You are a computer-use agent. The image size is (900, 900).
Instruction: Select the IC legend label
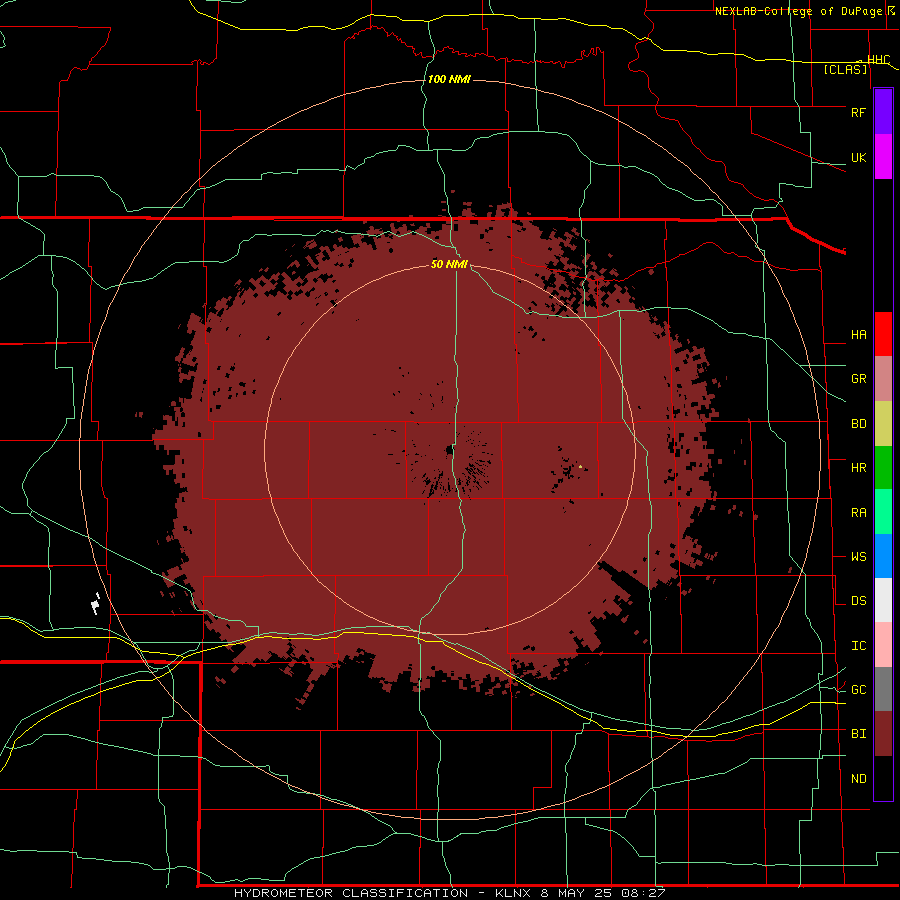pyautogui.click(x=858, y=646)
